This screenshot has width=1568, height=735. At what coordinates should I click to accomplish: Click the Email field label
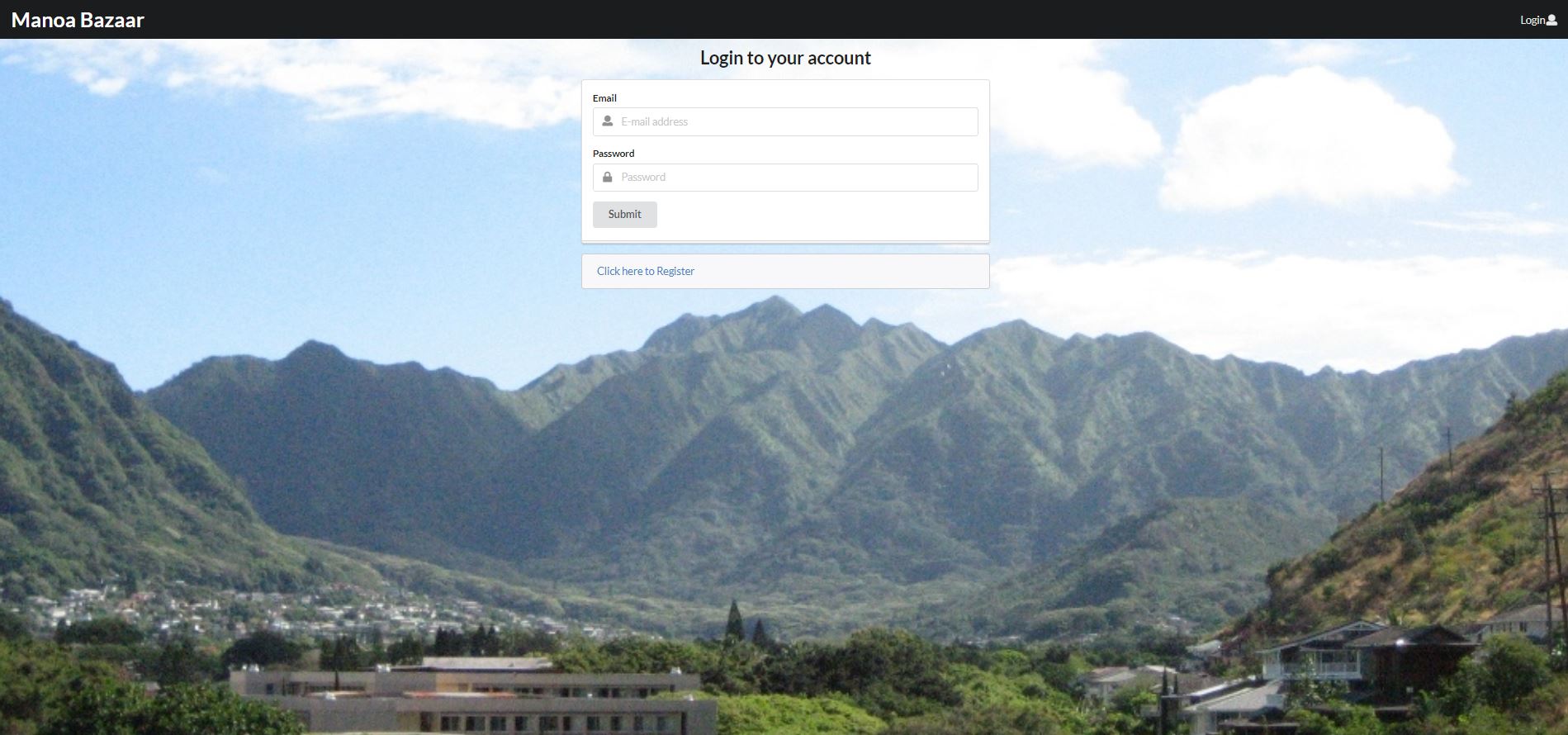[604, 98]
